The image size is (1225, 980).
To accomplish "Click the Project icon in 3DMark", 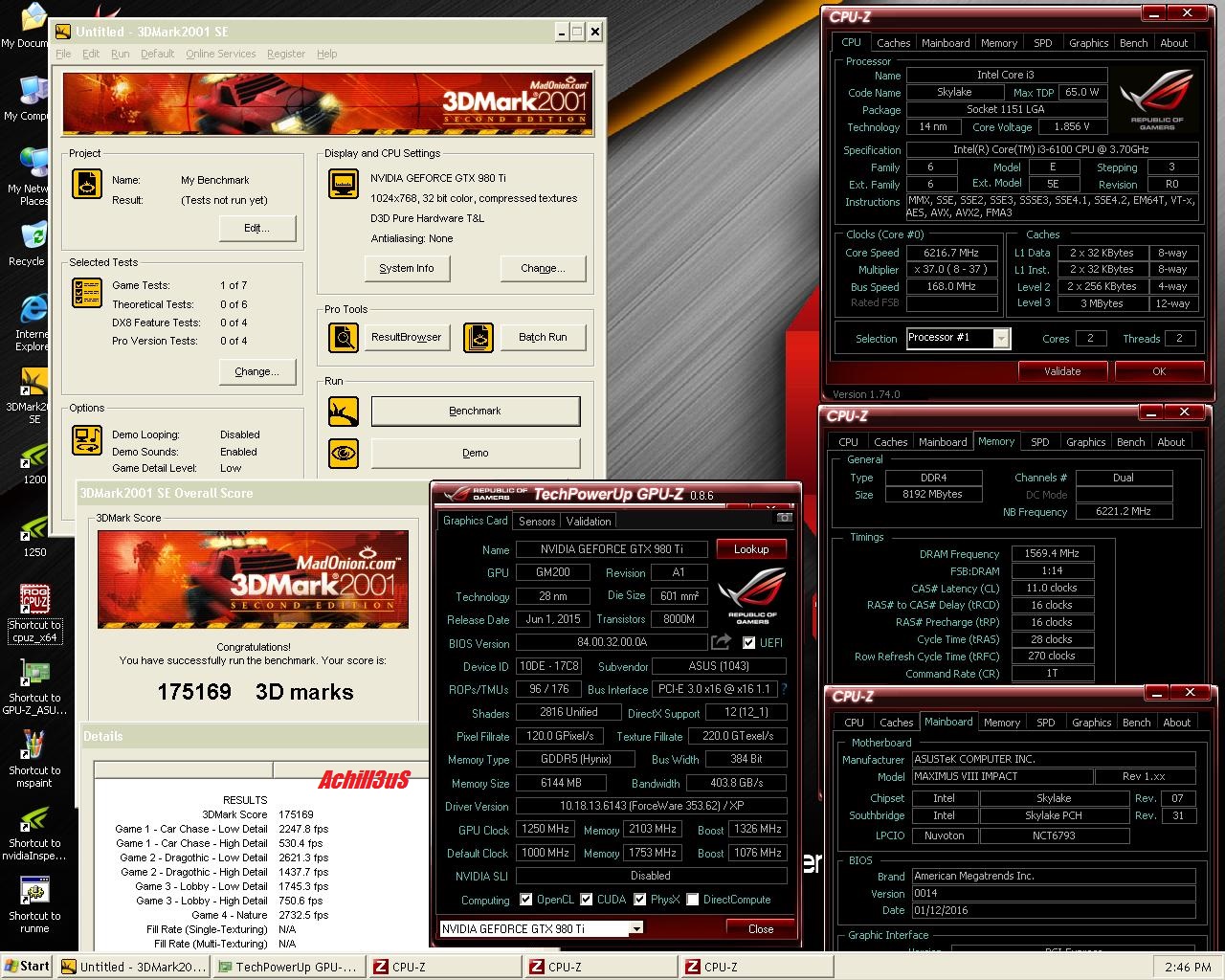I will point(87,183).
